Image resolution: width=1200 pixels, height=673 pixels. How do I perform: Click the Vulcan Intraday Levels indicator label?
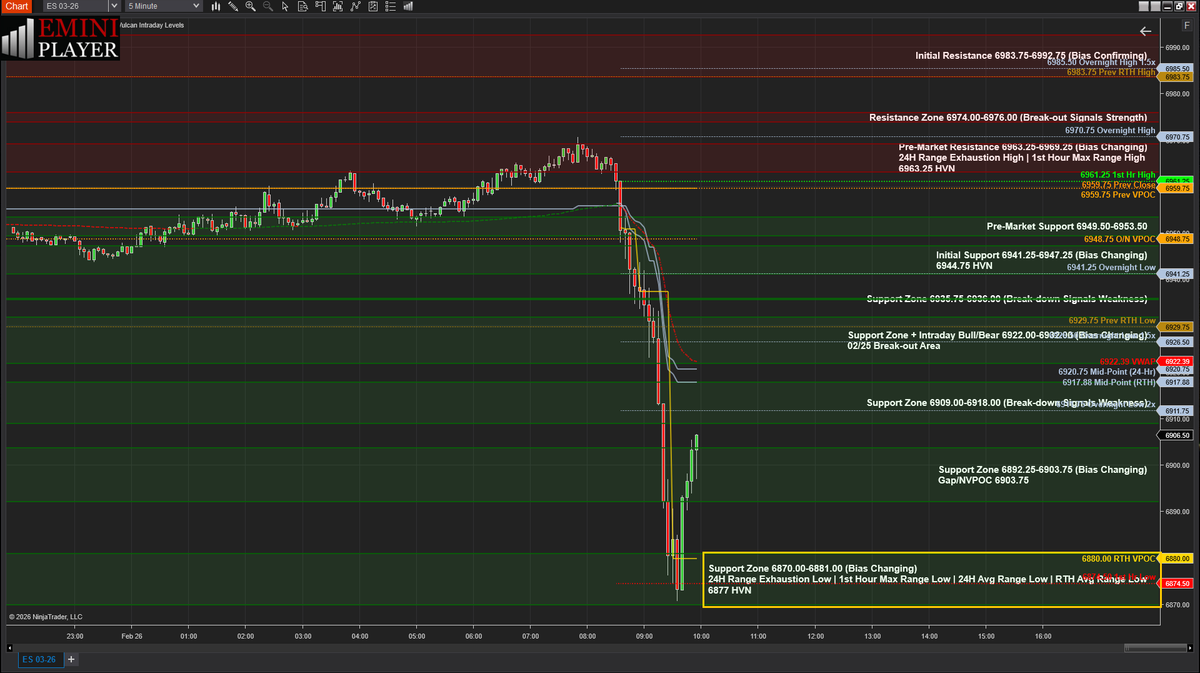(151, 25)
